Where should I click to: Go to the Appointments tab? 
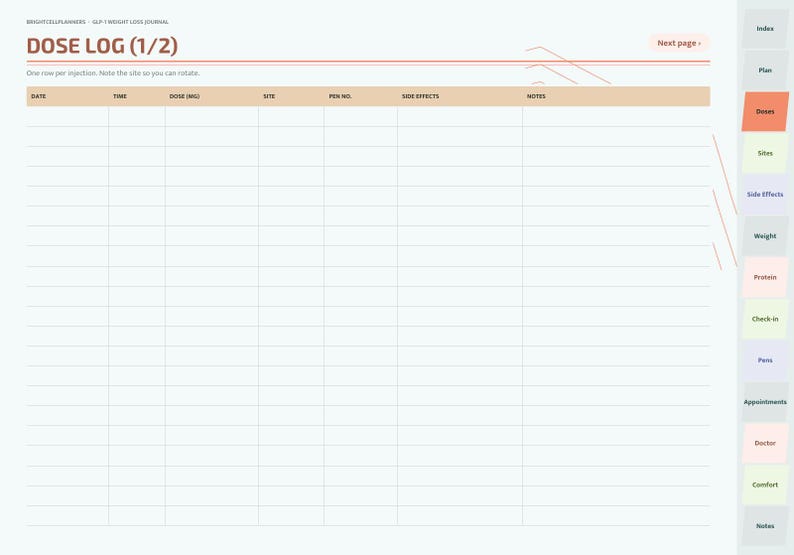click(765, 402)
